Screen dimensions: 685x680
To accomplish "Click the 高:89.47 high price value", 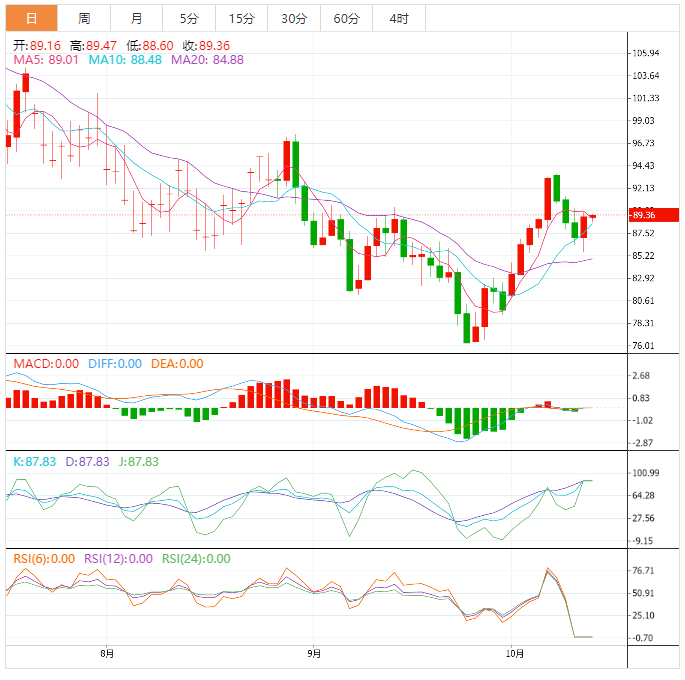I will click(x=93, y=45).
